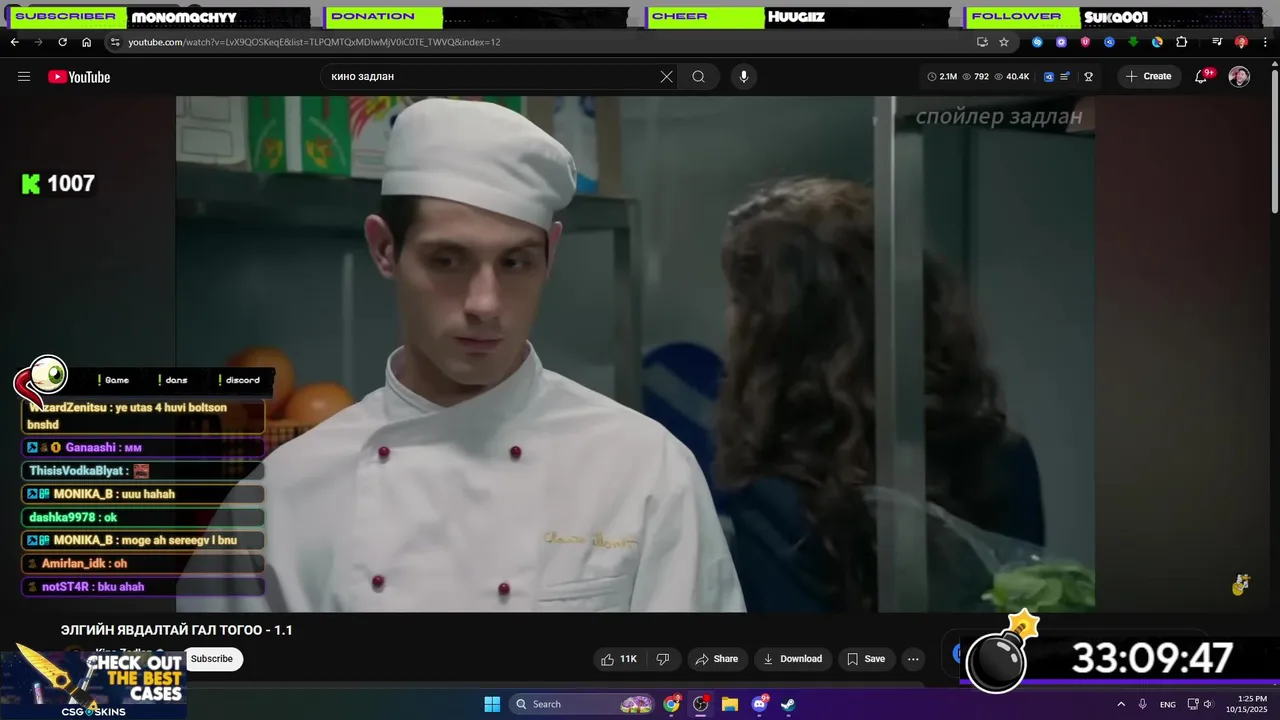This screenshot has width=1280, height=720.
Task: Download the video
Action: coord(792,659)
